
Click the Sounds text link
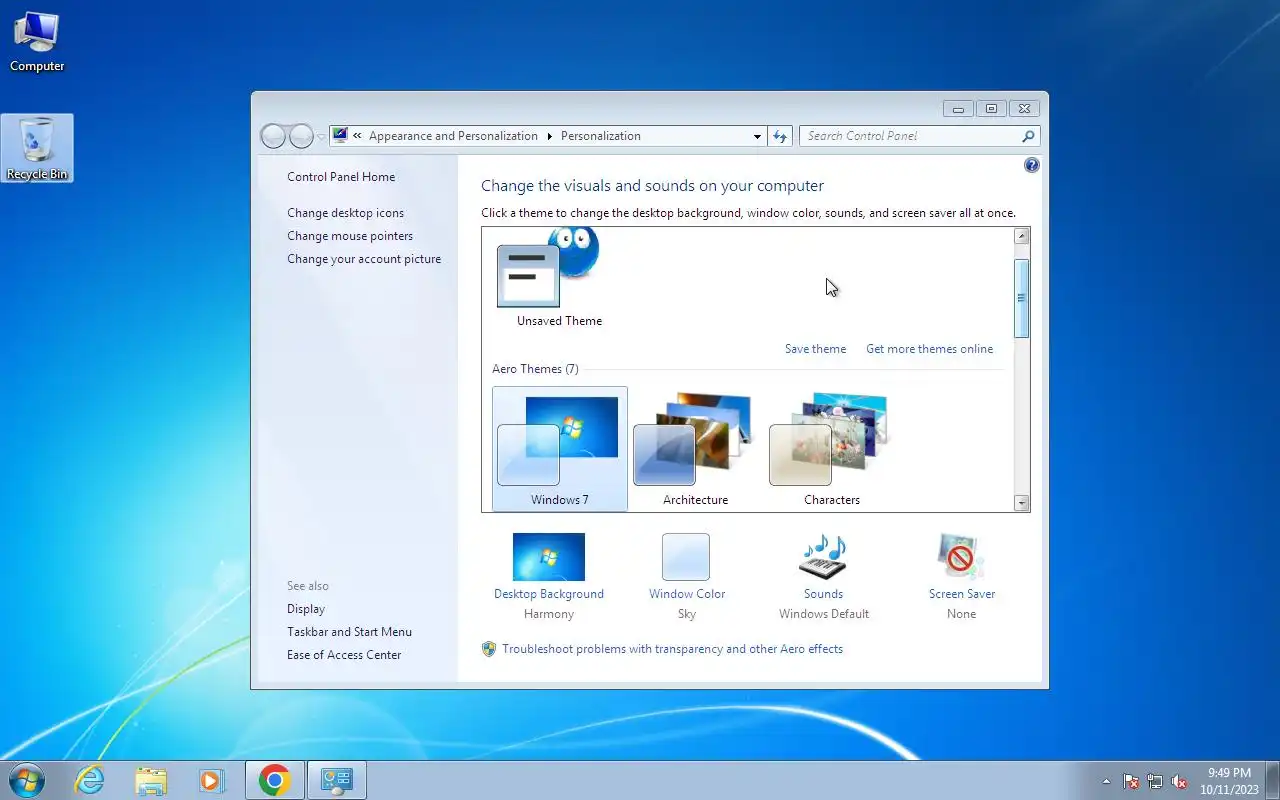824,594
